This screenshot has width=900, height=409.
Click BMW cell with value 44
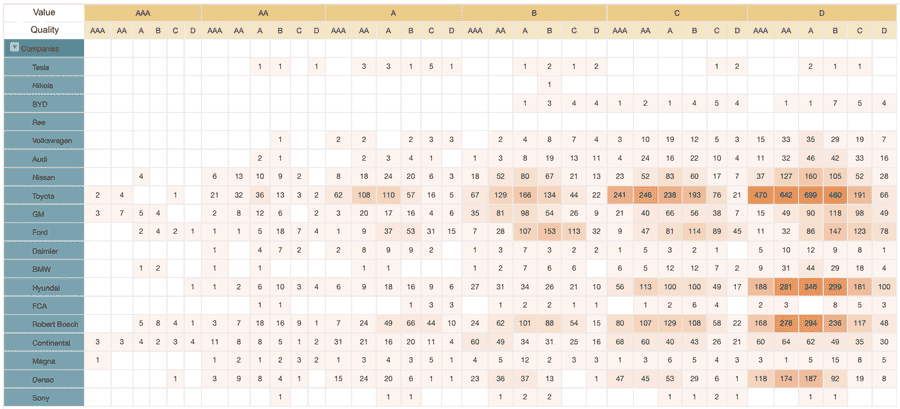(x=810, y=268)
